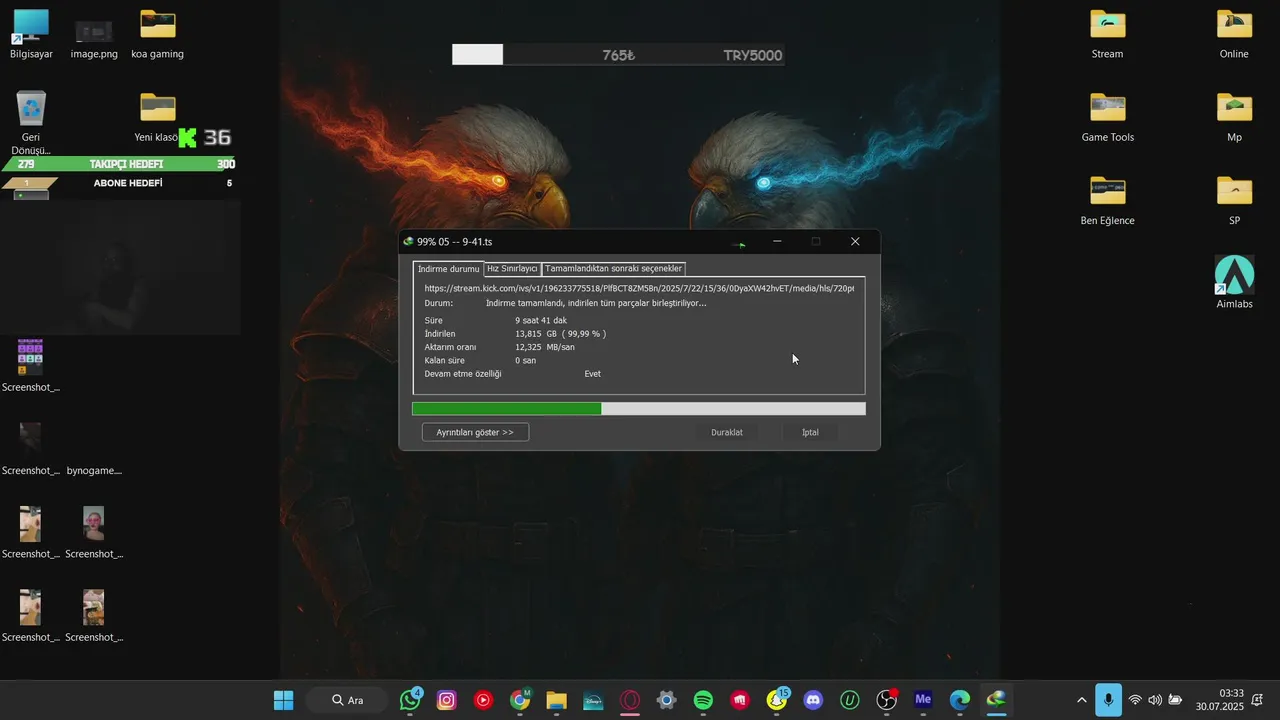Screen dimensions: 1280x720
Task: Open Opera GX from the taskbar
Action: 630,700
